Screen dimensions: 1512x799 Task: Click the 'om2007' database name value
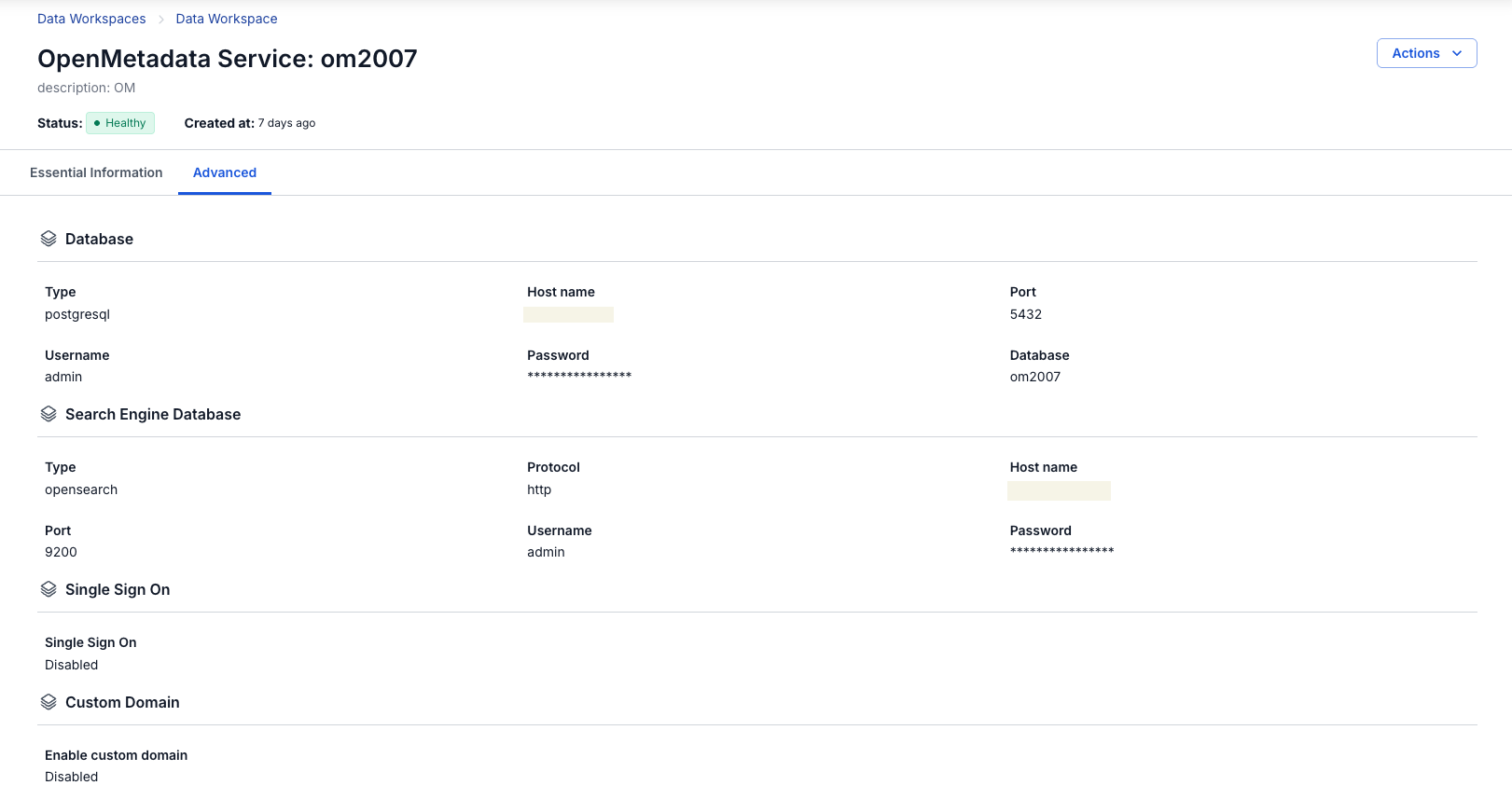click(1035, 377)
